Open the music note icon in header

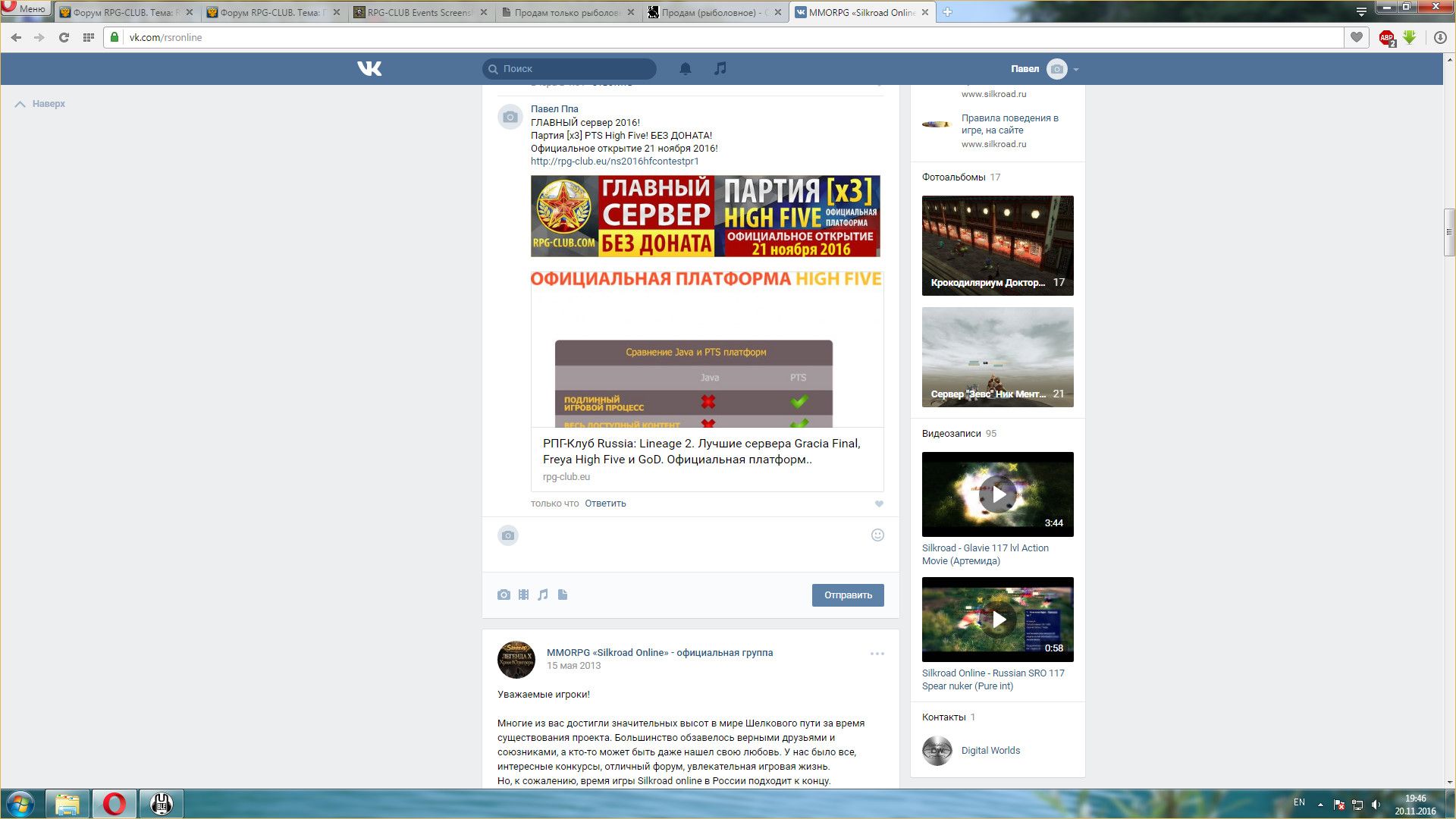click(x=720, y=68)
